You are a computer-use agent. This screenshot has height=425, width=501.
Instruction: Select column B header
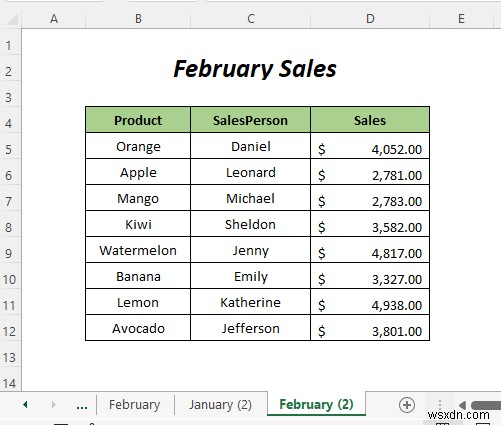138,19
